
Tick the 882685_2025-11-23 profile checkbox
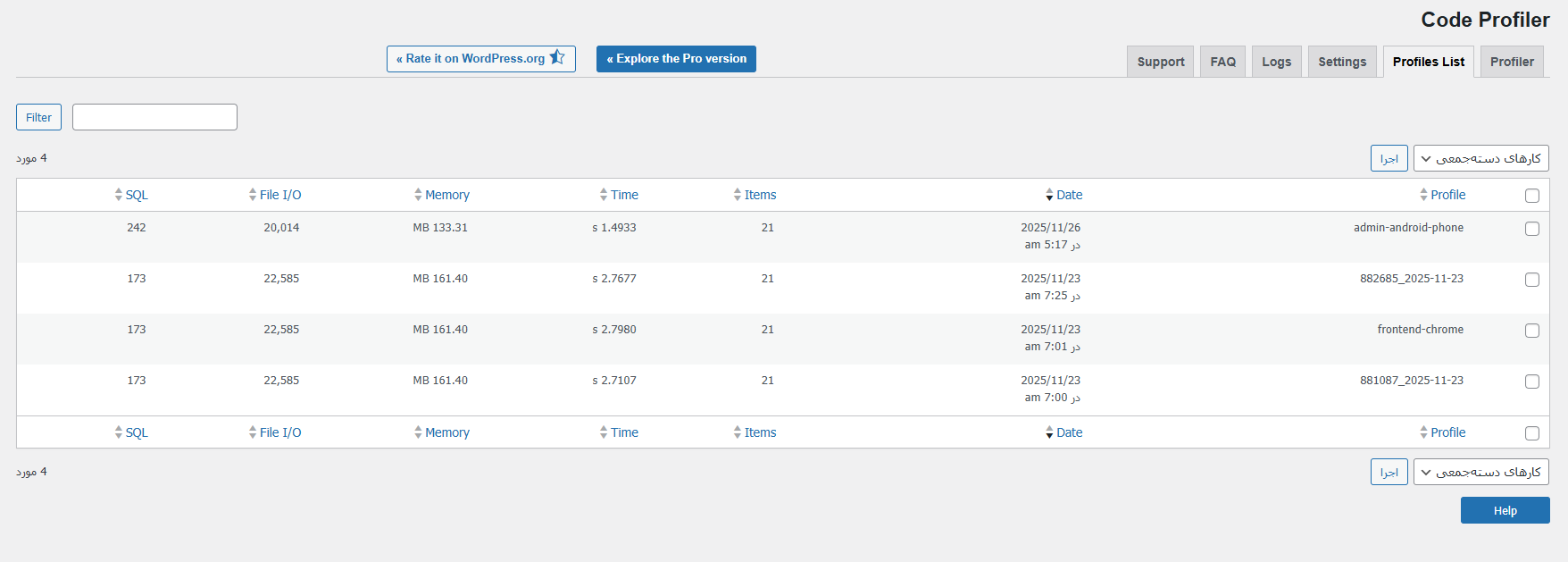1532,280
